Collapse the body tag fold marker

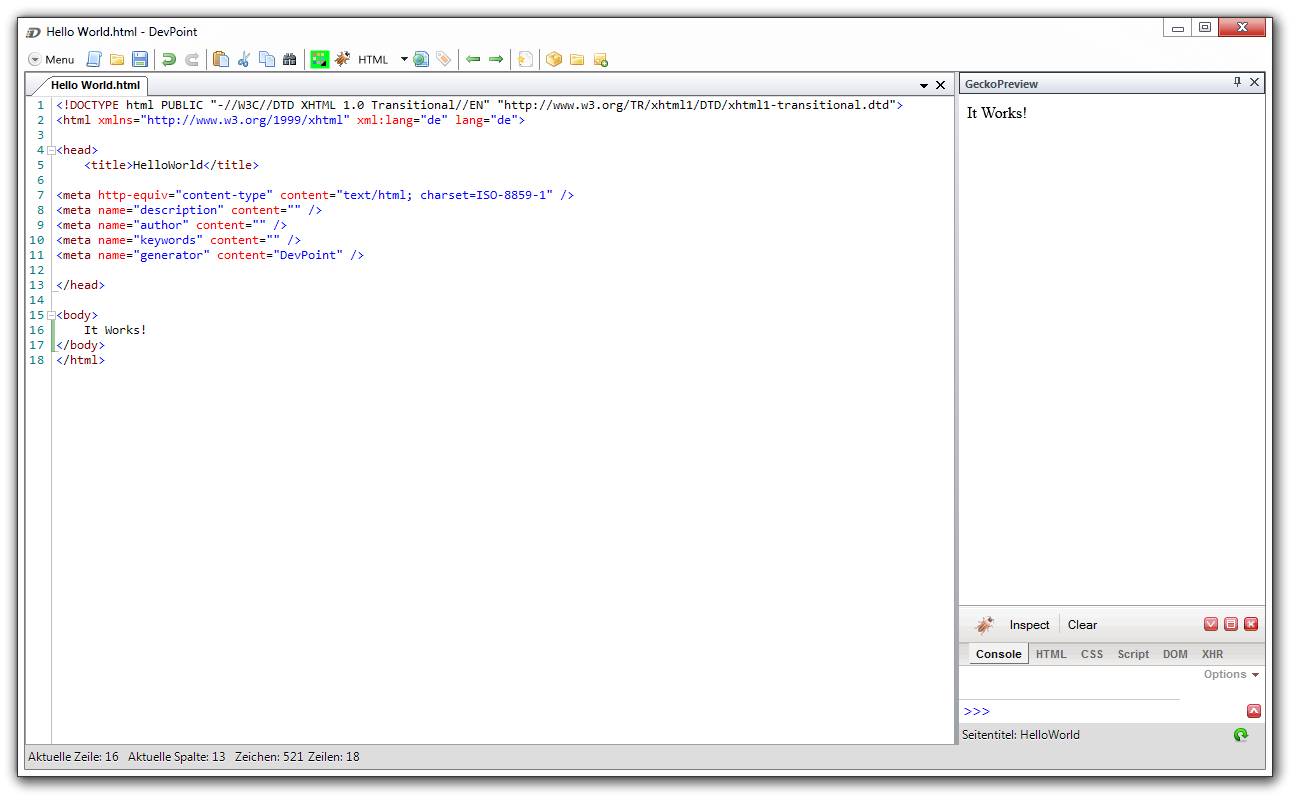coord(51,315)
